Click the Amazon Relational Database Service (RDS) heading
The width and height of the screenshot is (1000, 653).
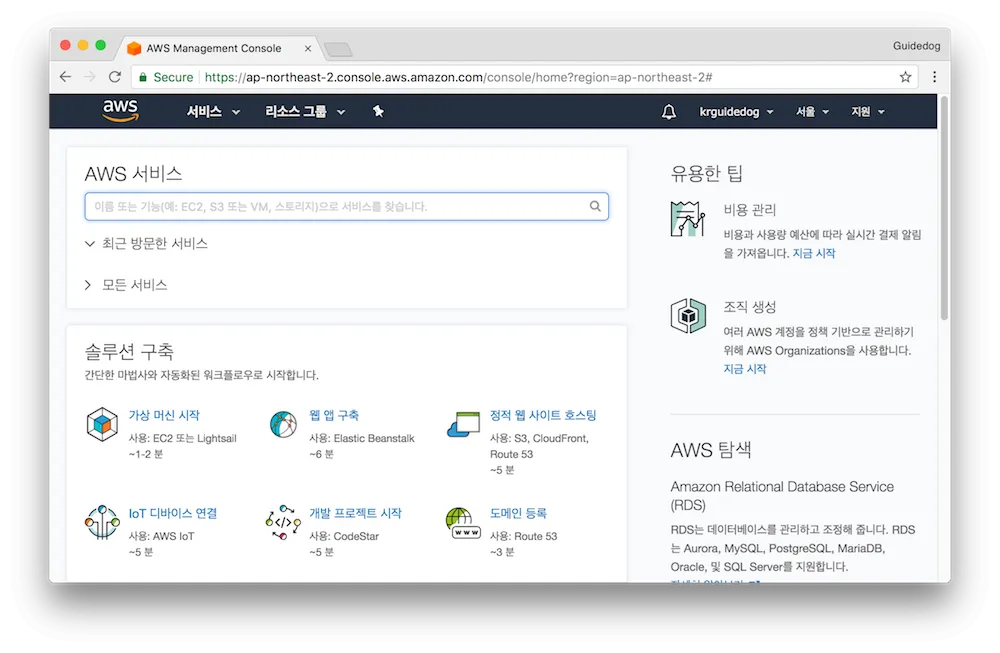point(782,495)
